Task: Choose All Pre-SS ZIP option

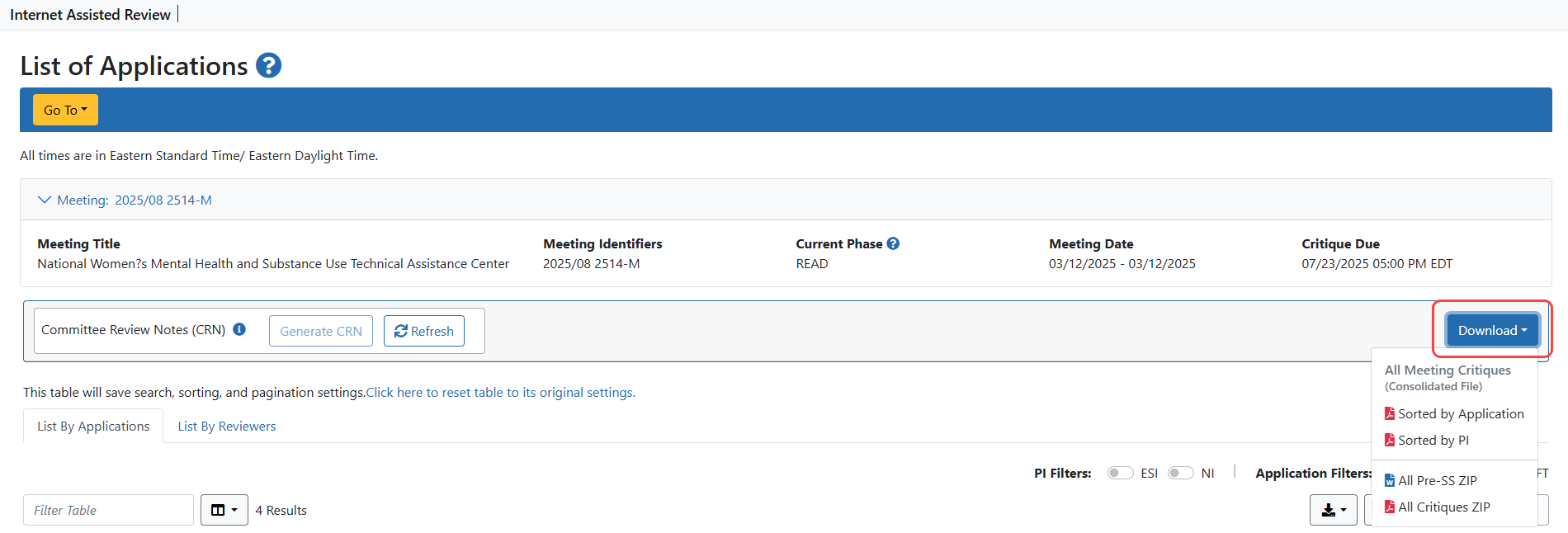Action: click(x=1431, y=480)
